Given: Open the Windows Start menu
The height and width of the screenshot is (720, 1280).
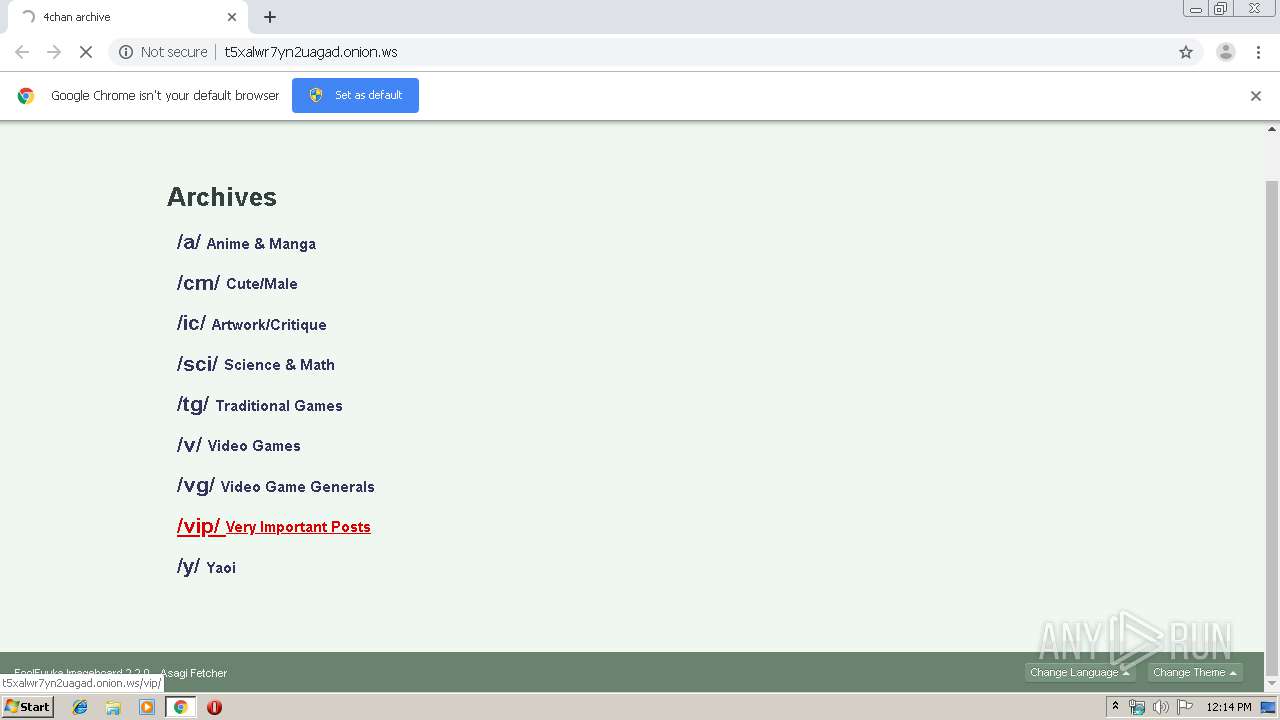Looking at the screenshot, I should tap(27, 706).
